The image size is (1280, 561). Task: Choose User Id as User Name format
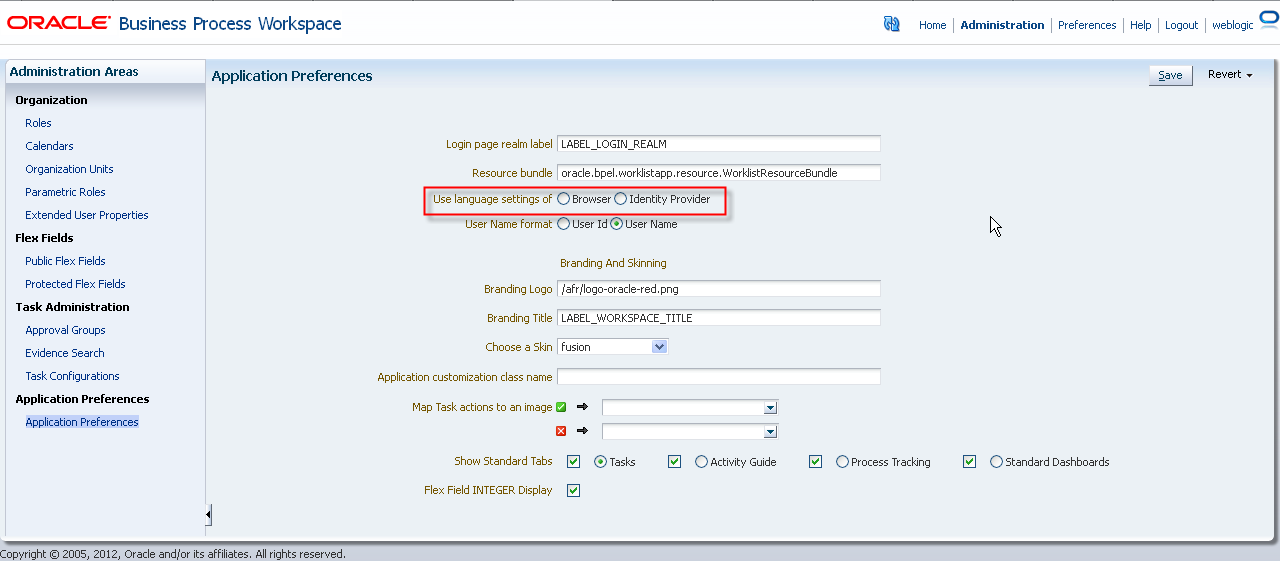[x=564, y=224]
